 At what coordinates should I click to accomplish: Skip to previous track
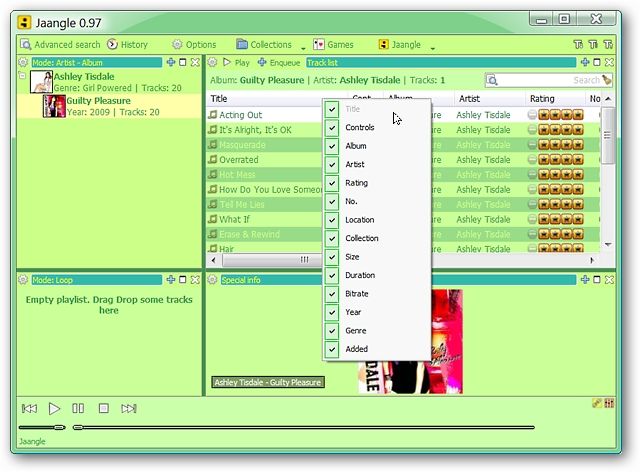coord(29,408)
